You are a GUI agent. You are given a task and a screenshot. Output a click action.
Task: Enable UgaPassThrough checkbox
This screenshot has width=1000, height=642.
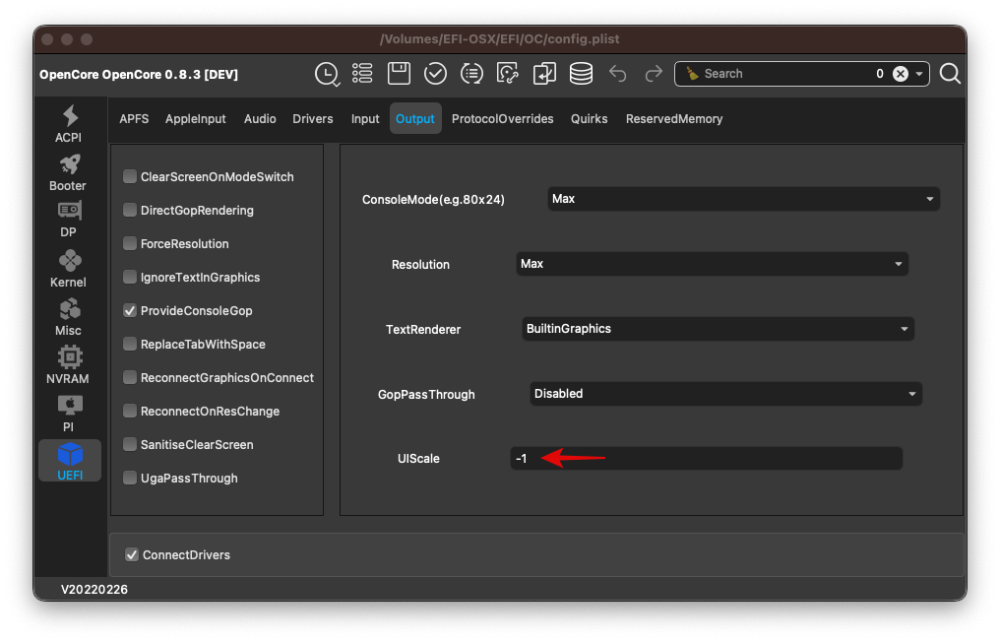129,478
